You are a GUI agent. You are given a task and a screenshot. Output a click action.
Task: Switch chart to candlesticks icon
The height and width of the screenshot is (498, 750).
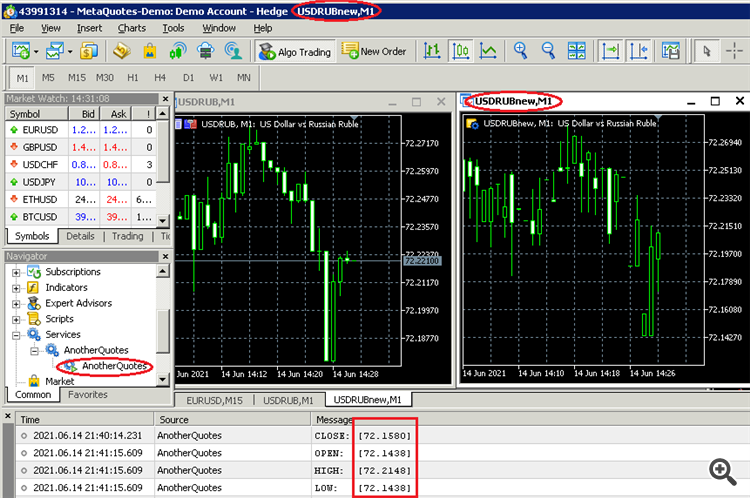pyautogui.click(x=460, y=51)
